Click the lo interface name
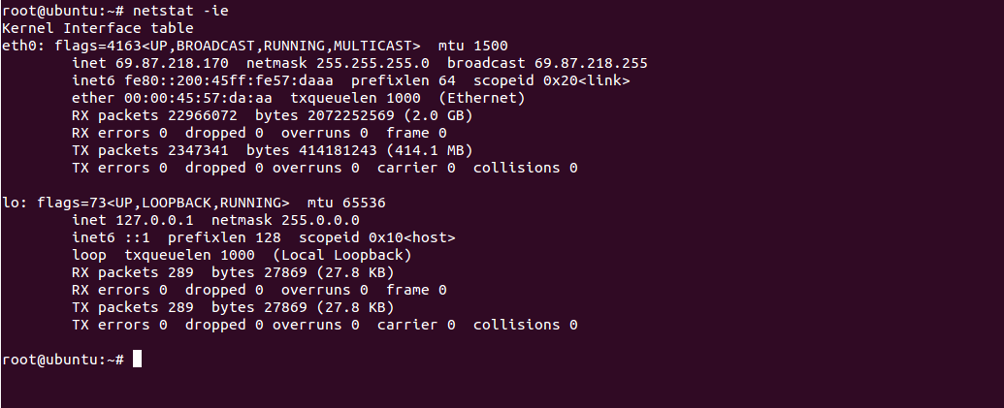 pos(11,203)
